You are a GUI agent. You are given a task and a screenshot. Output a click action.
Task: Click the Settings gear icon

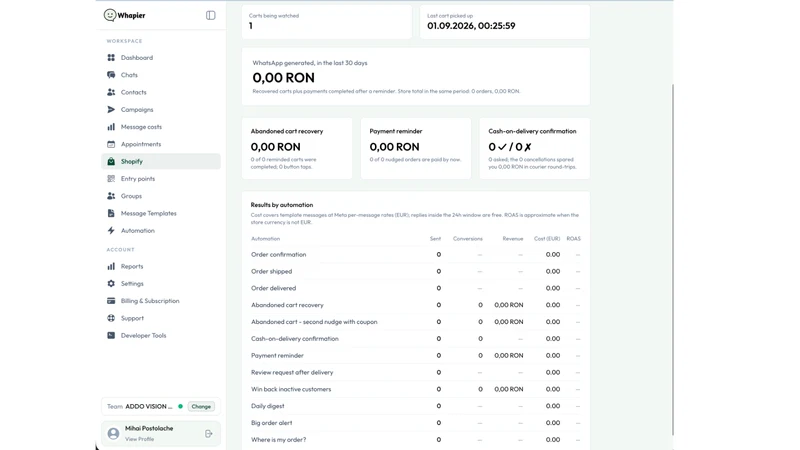[111, 284]
